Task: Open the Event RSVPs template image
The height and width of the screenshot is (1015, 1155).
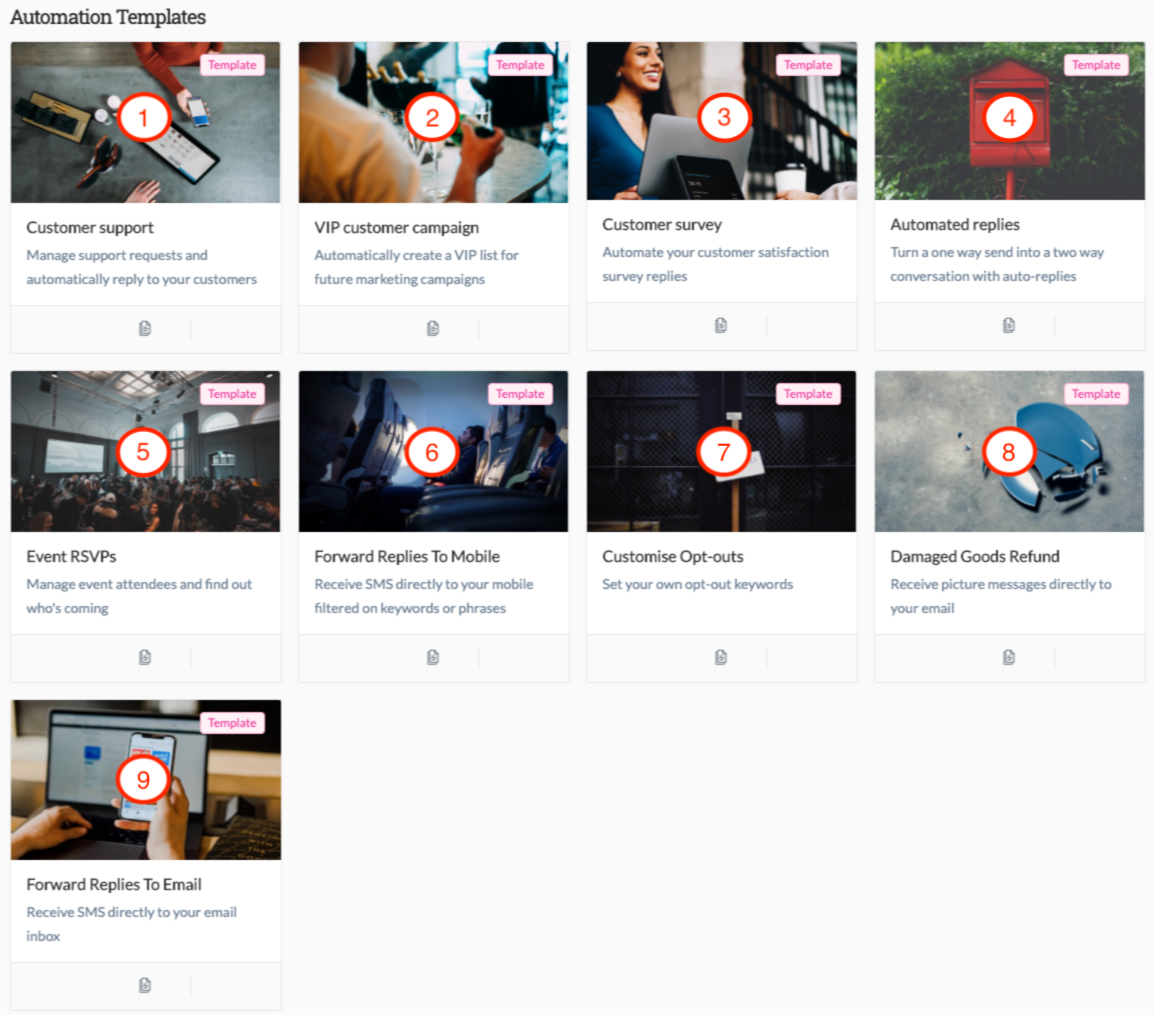Action: [145, 452]
